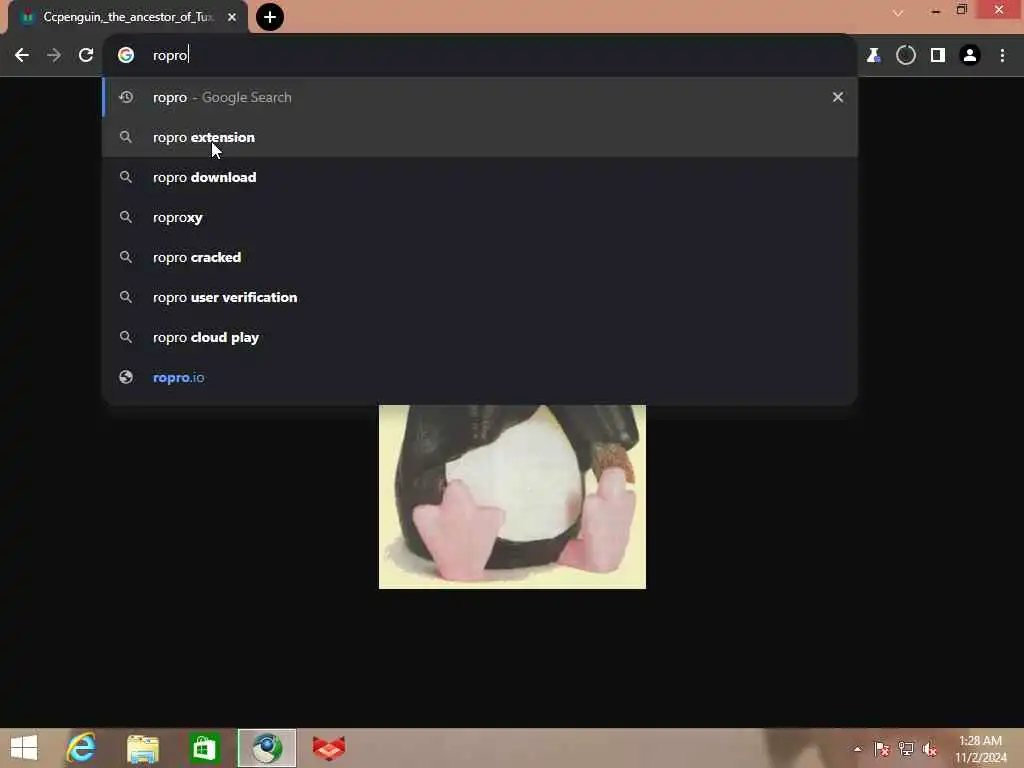
Task: Open the ropro.io site suggestion
Action: (x=480, y=377)
